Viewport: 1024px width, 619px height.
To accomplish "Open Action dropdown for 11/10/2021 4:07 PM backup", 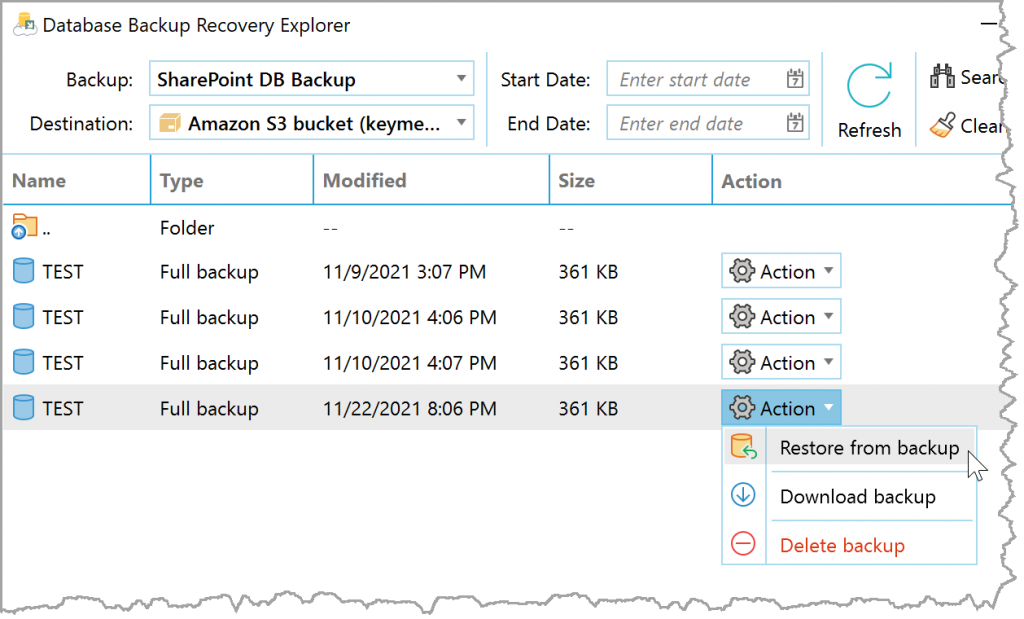I will [781, 362].
